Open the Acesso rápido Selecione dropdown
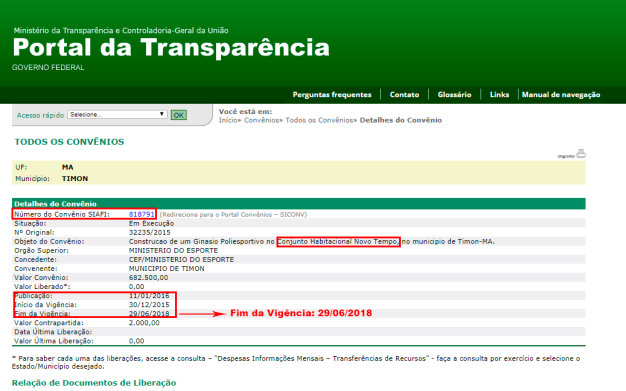 point(117,115)
